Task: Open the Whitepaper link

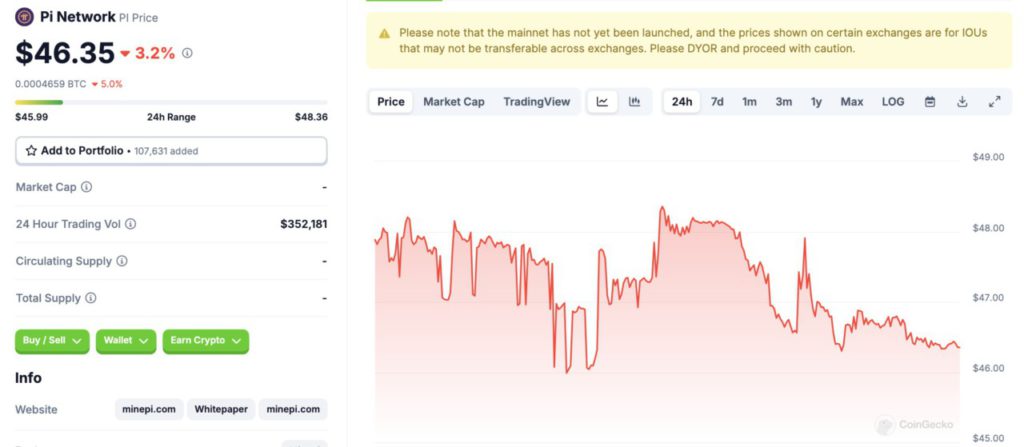Action: click(221, 409)
